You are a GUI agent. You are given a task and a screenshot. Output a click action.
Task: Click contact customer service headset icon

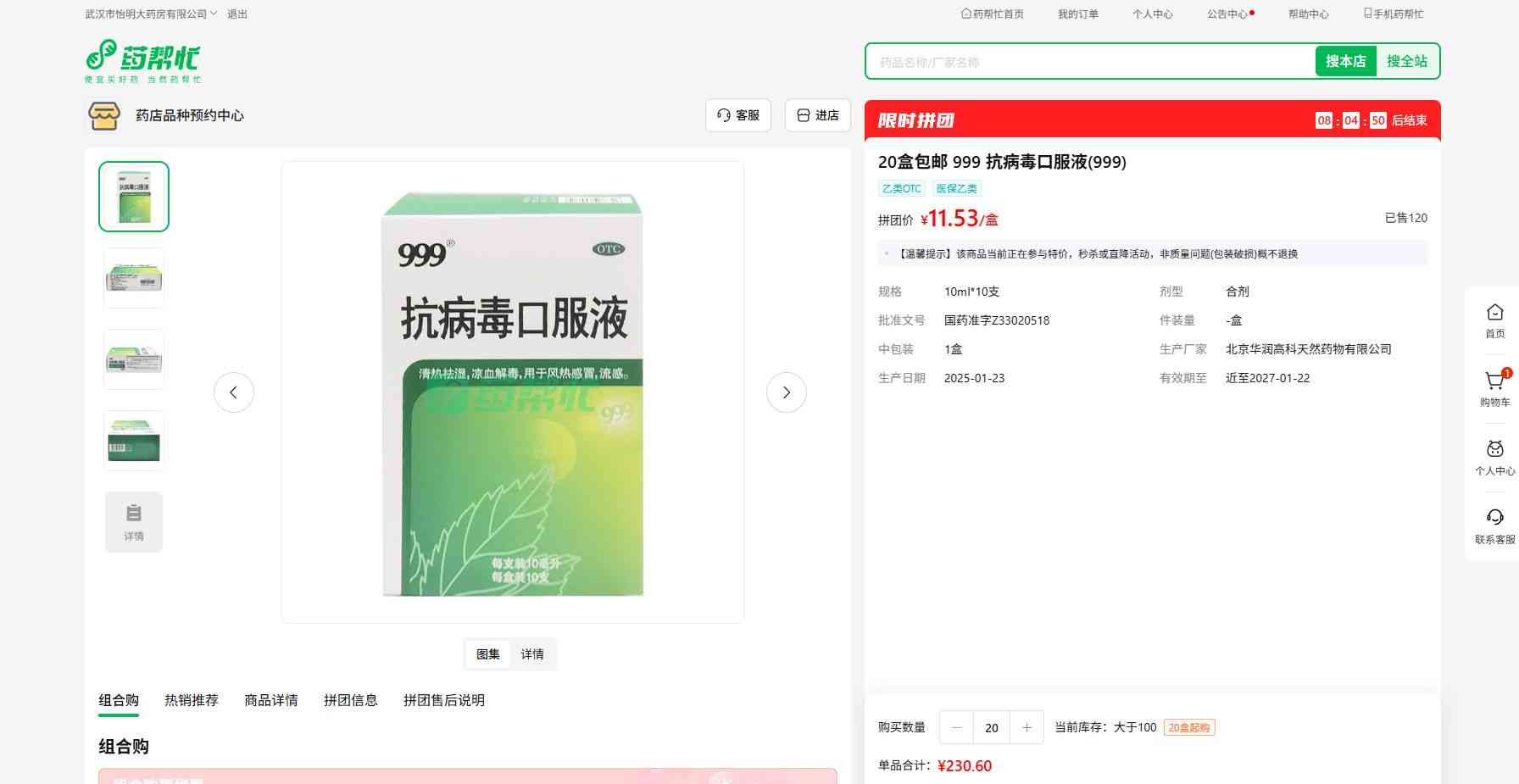point(1494,518)
